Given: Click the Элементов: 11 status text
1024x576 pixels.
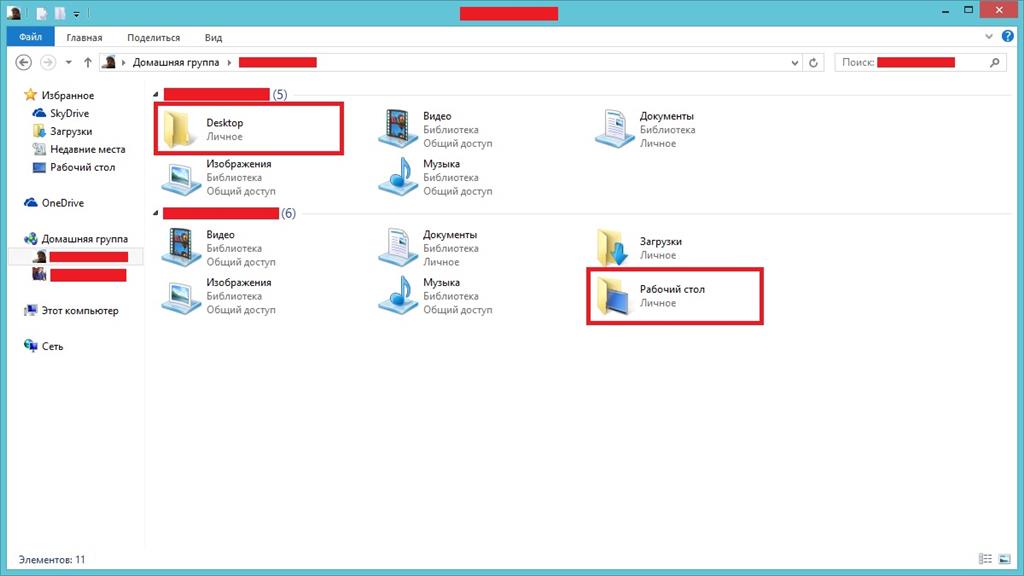Looking at the screenshot, I should point(52,560).
